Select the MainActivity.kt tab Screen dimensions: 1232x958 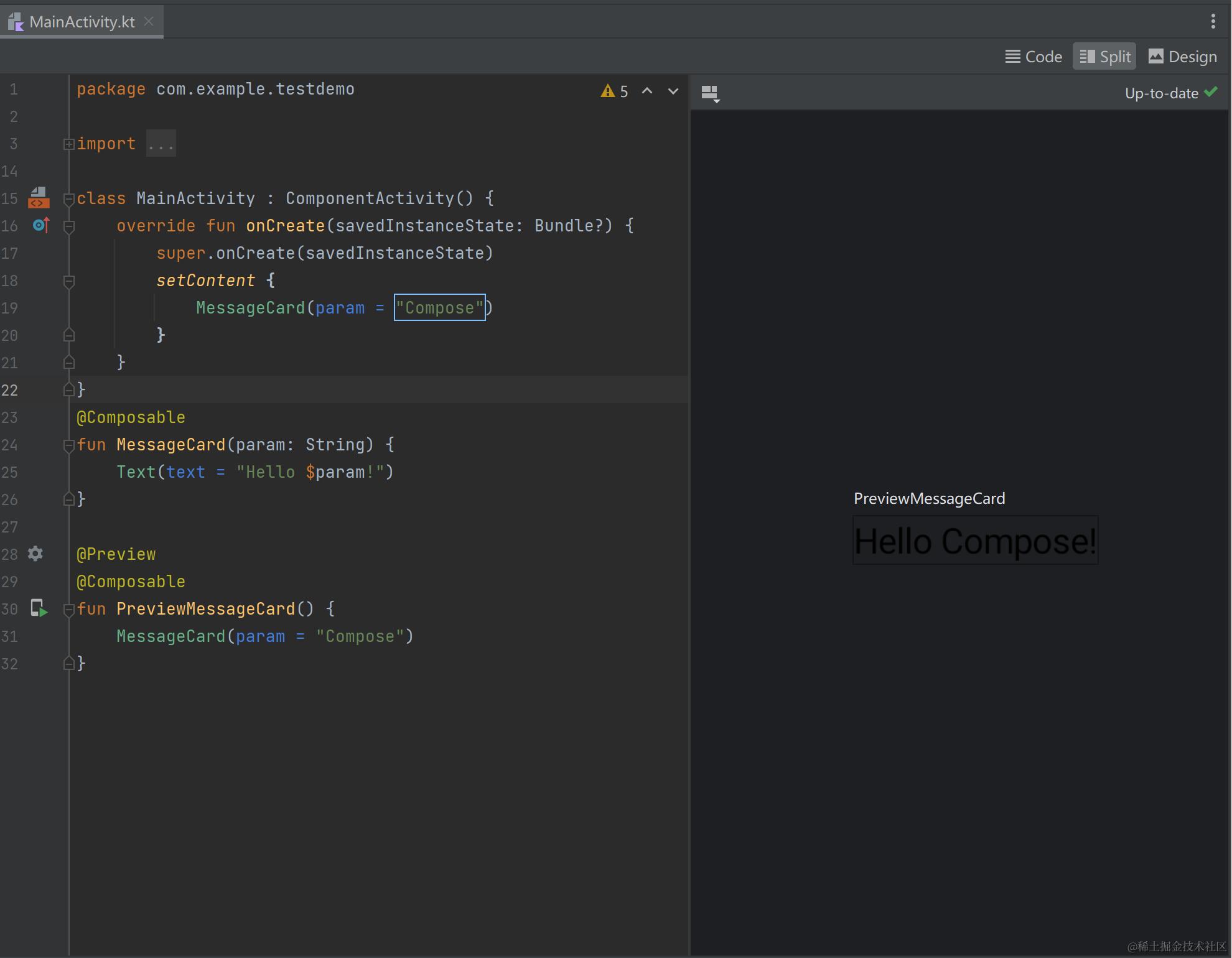click(x=81, y=22)
